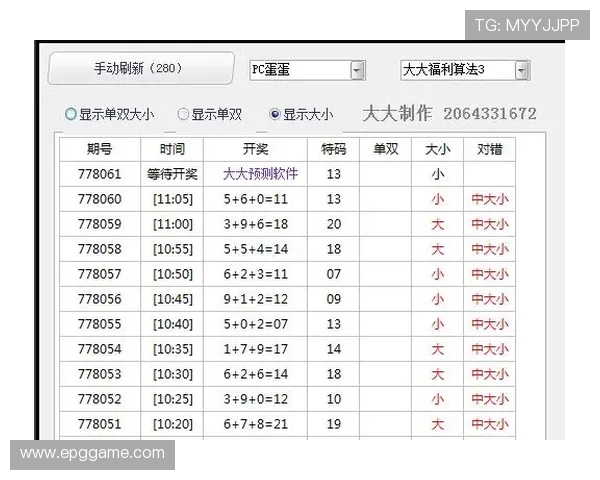Click special code 07 cell

coord(333,274)
